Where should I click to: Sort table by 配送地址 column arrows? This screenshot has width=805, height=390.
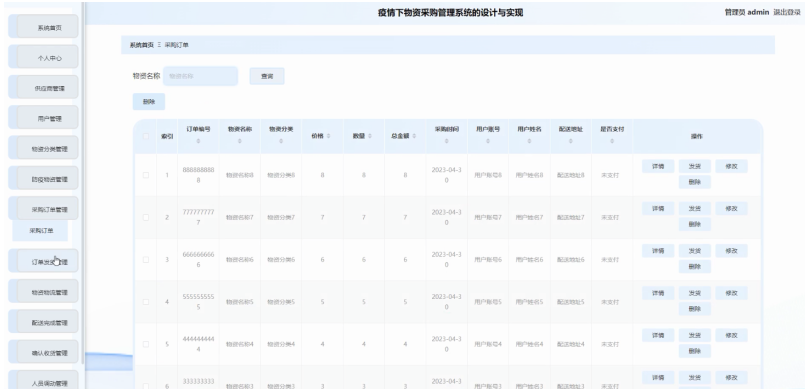(570, 141)
